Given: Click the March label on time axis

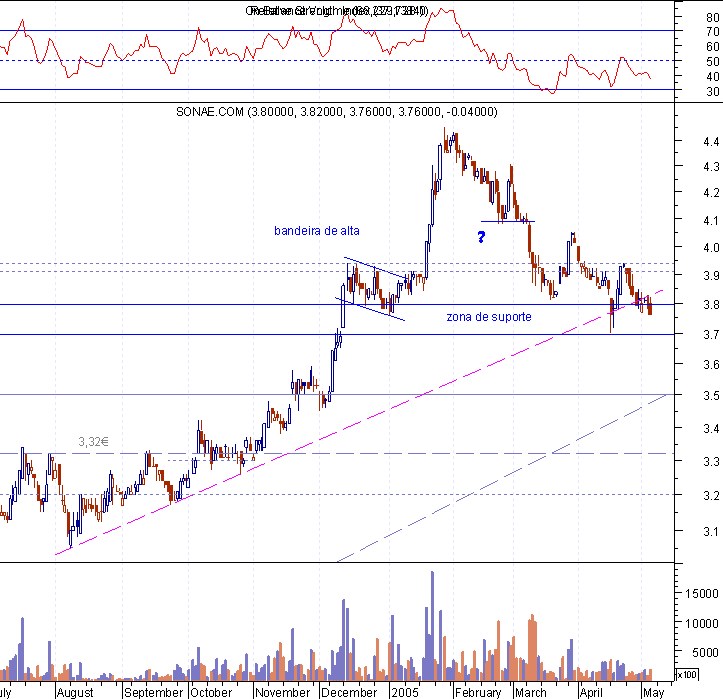Looking at the screenshot, I should coord(531,693).
